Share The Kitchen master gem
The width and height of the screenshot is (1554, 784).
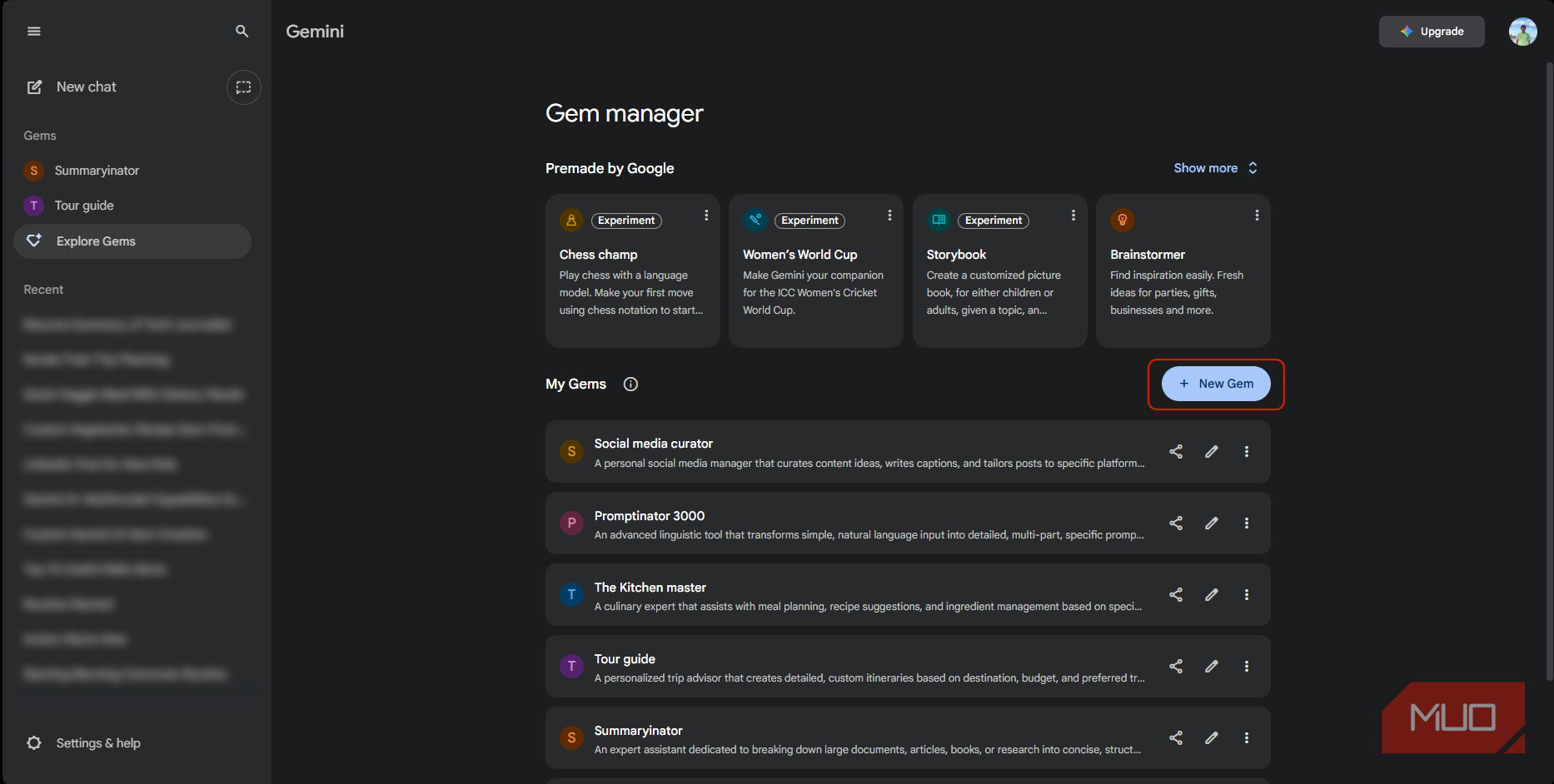pos(1176,594)
